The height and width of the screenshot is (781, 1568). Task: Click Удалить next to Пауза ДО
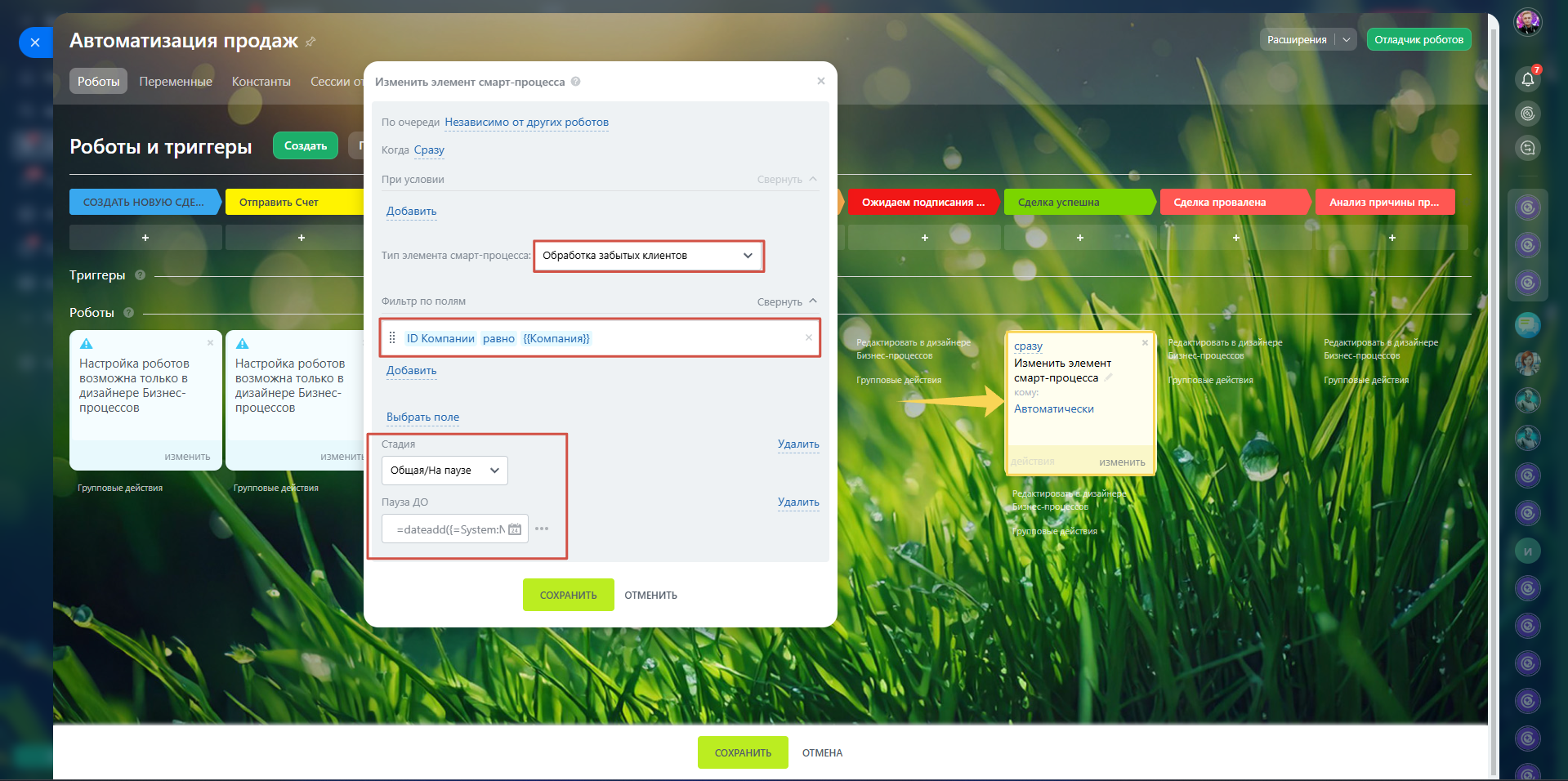[798, 502]
